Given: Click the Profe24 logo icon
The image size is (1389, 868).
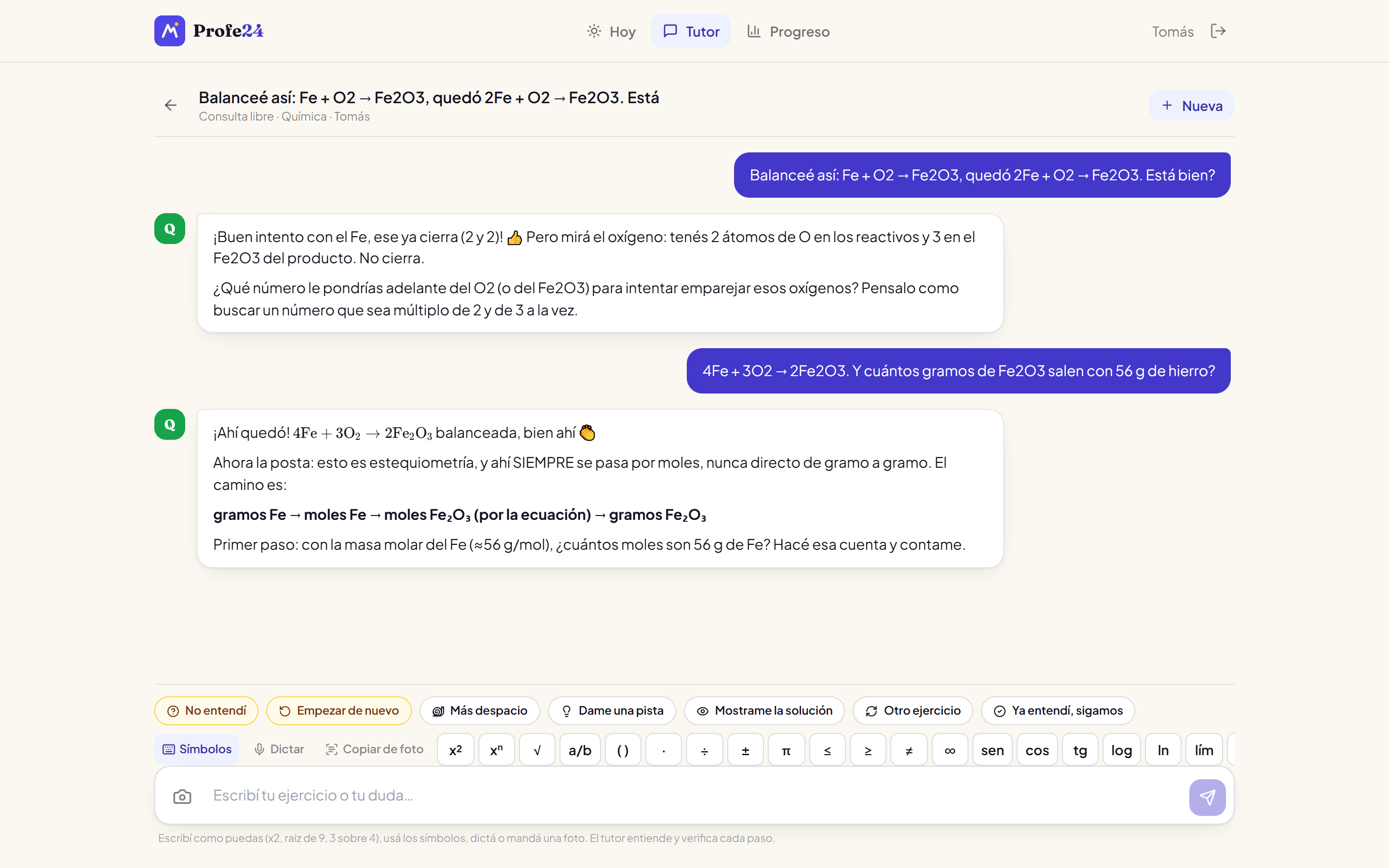Looking at the screenshot, I should click(x=169, y=31).
